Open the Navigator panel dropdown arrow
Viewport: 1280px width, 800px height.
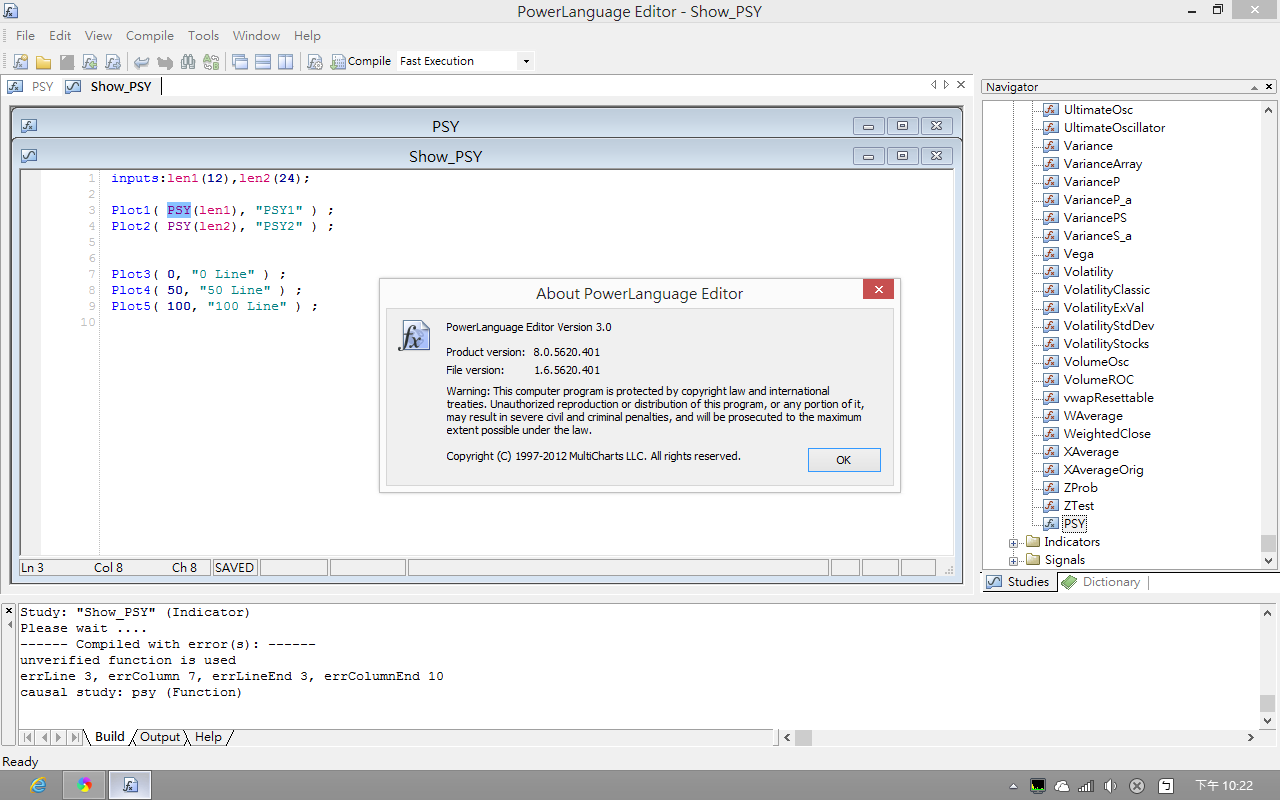click(x=1255, y=87)
